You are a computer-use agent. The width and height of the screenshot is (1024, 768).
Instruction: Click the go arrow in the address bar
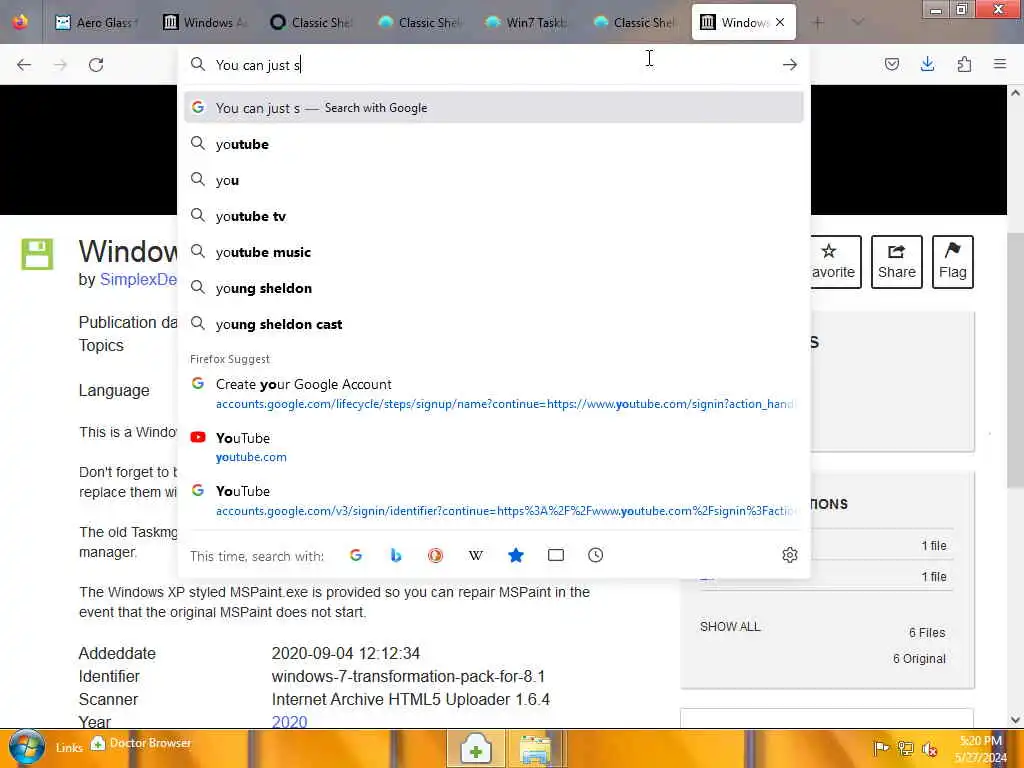pos(790,65)
